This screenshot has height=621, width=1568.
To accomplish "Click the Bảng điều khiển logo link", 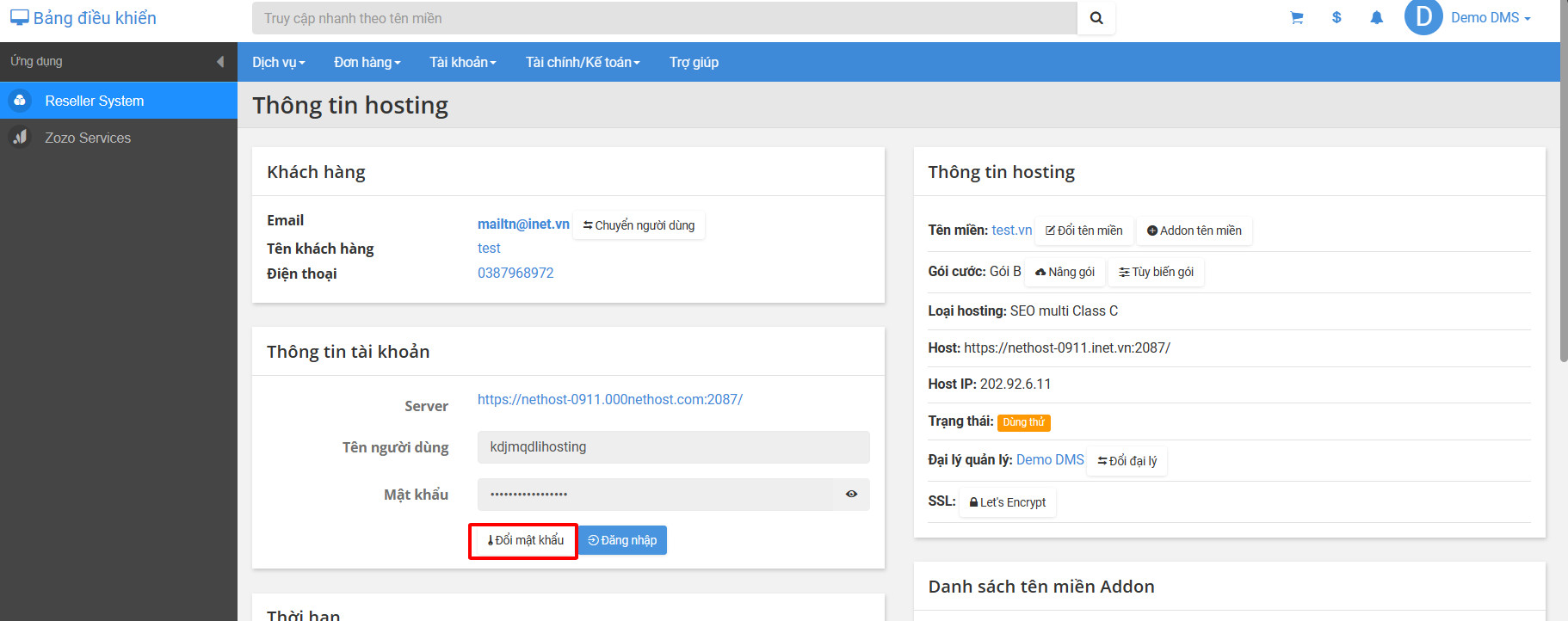I will coord(83,18).
